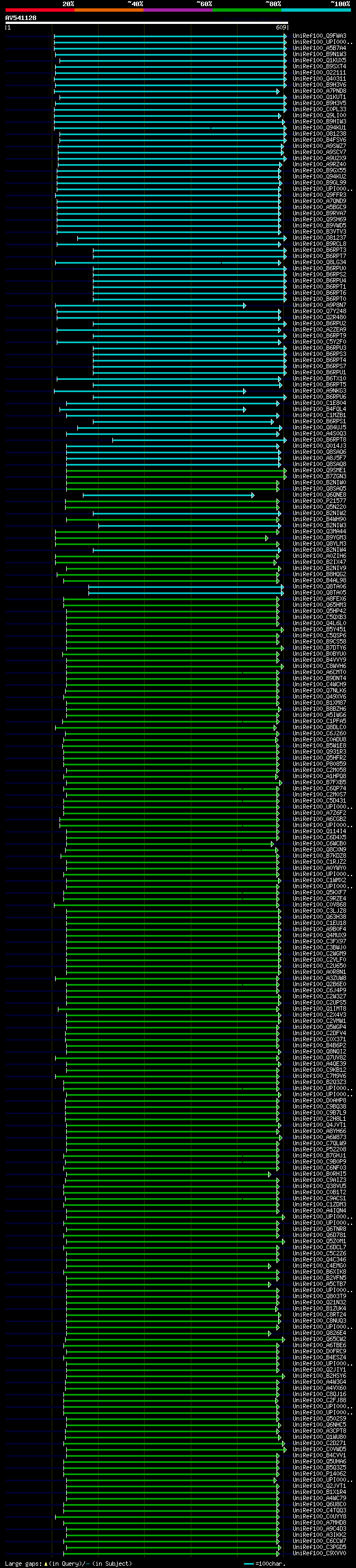This screenshot has width=356, height=1568.
Task: Click hit label UniRef100_O22111
Action: coord(319,72)
